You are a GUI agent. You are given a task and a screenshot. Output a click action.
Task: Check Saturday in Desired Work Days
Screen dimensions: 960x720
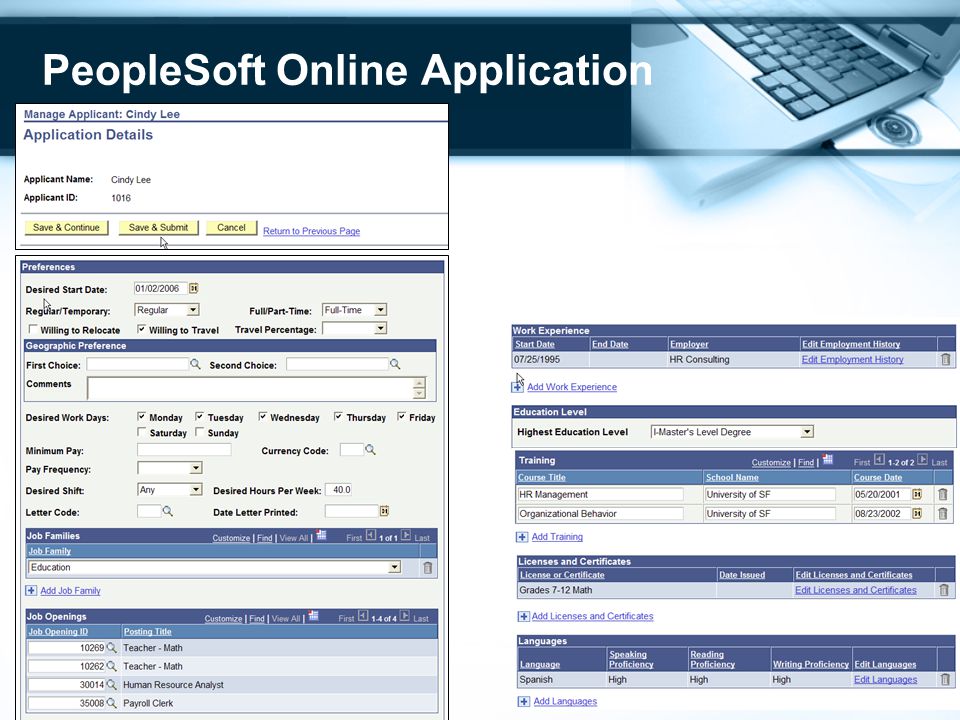(x=141, y=432)
